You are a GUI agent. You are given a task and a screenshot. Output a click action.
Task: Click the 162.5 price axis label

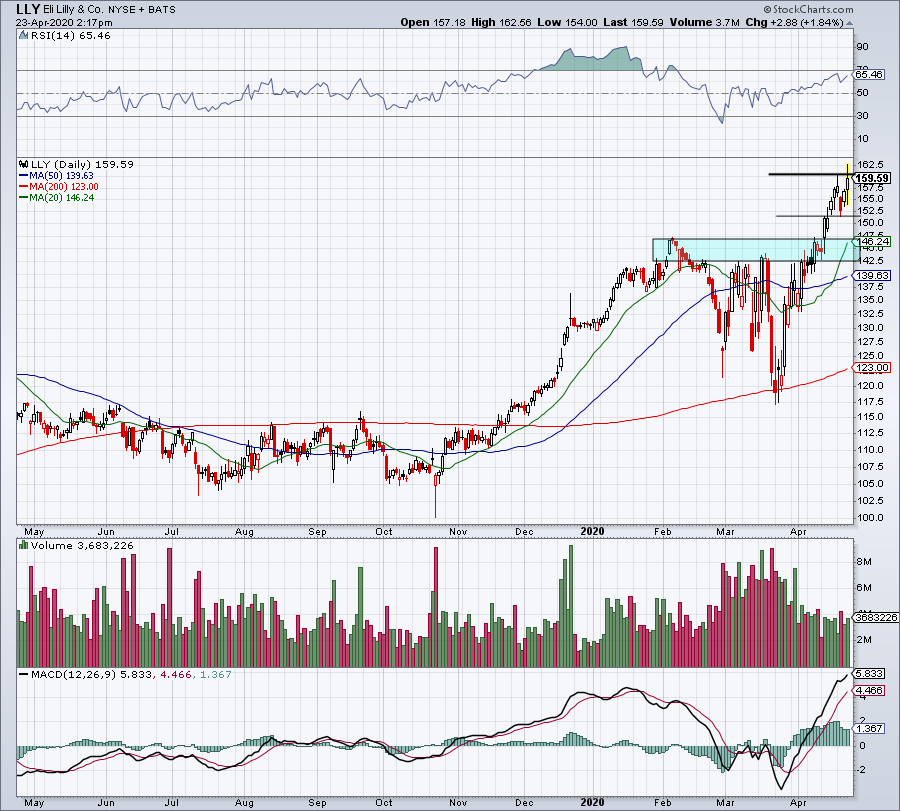pos(870,164)
